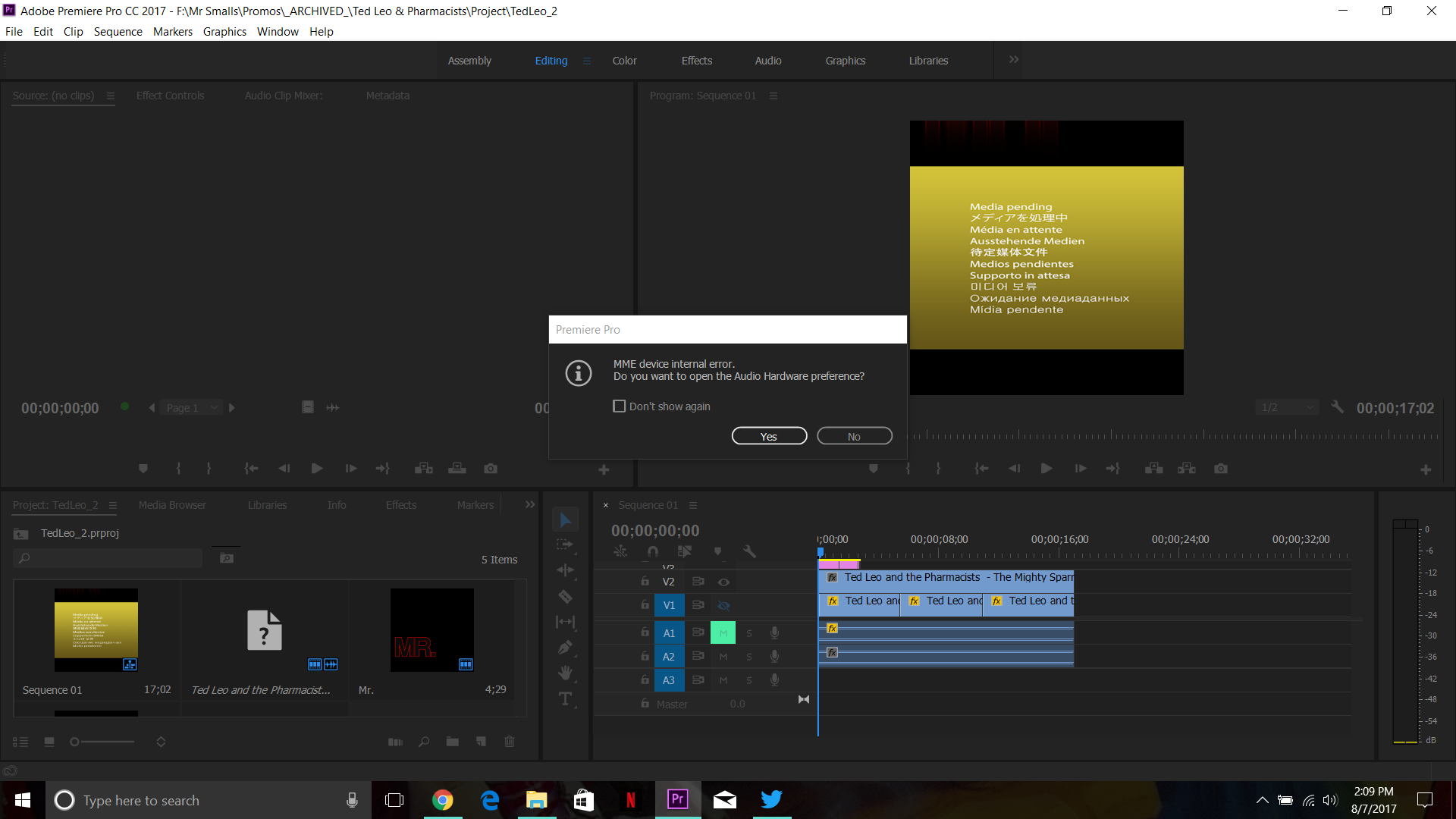Launch Chrome from the taskbar
Screen dimensions: 1456x819
coord(443,800)
